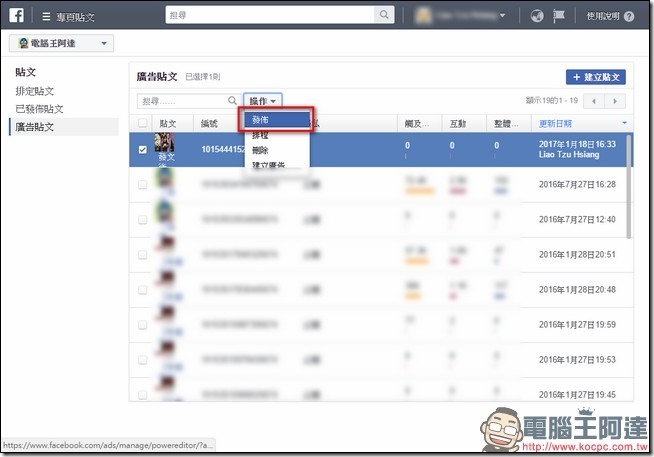Select 建立廣告 from the actions menu

point(276,164)
